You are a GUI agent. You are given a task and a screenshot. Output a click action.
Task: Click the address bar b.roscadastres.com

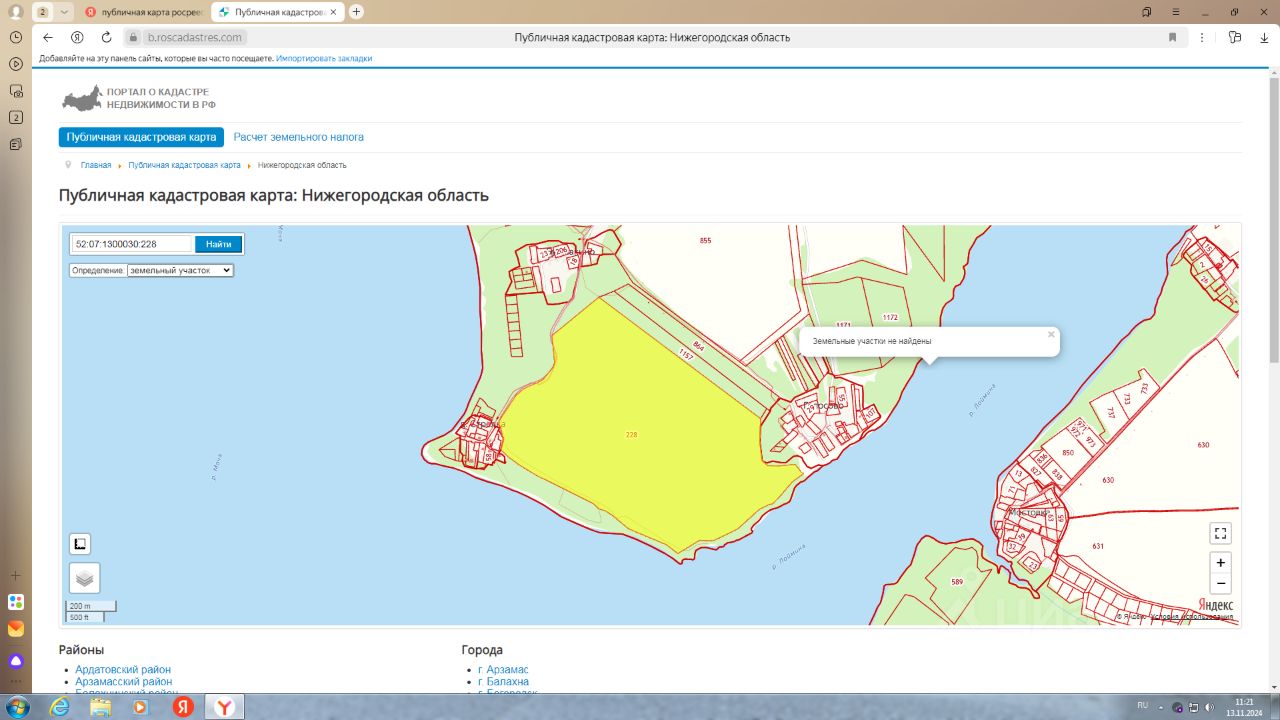coord(195,37)
